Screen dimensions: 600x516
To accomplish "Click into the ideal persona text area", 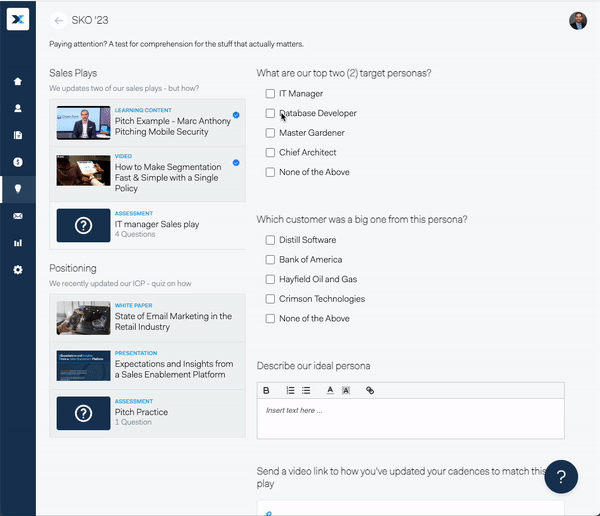I will [410, 420].
